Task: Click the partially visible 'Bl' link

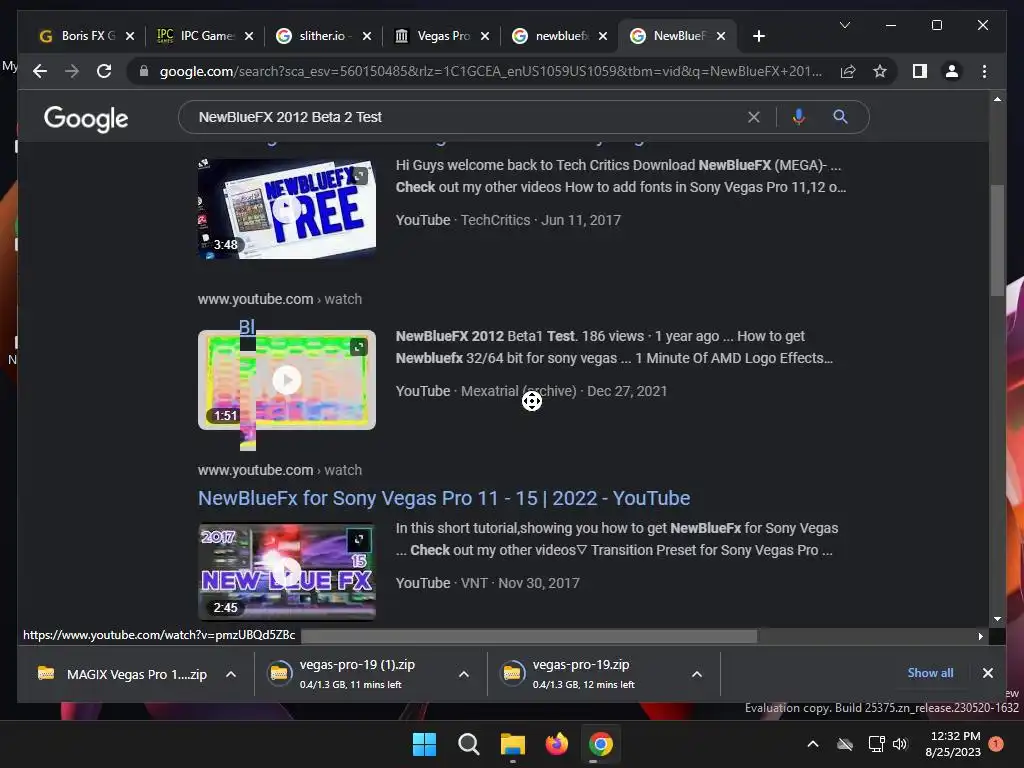Action: pyautogui.click(x=247, y=327)
